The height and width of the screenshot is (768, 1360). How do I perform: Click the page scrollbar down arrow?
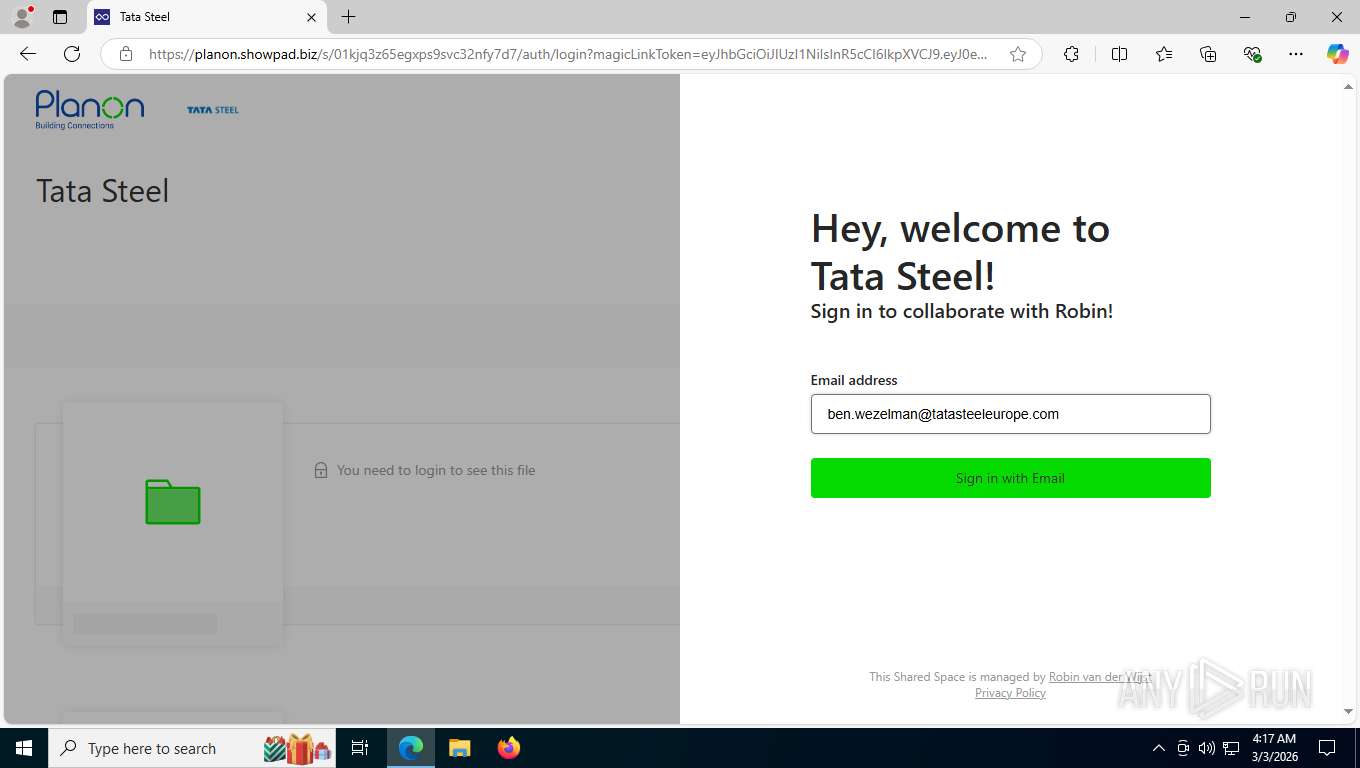(1348, 711)
